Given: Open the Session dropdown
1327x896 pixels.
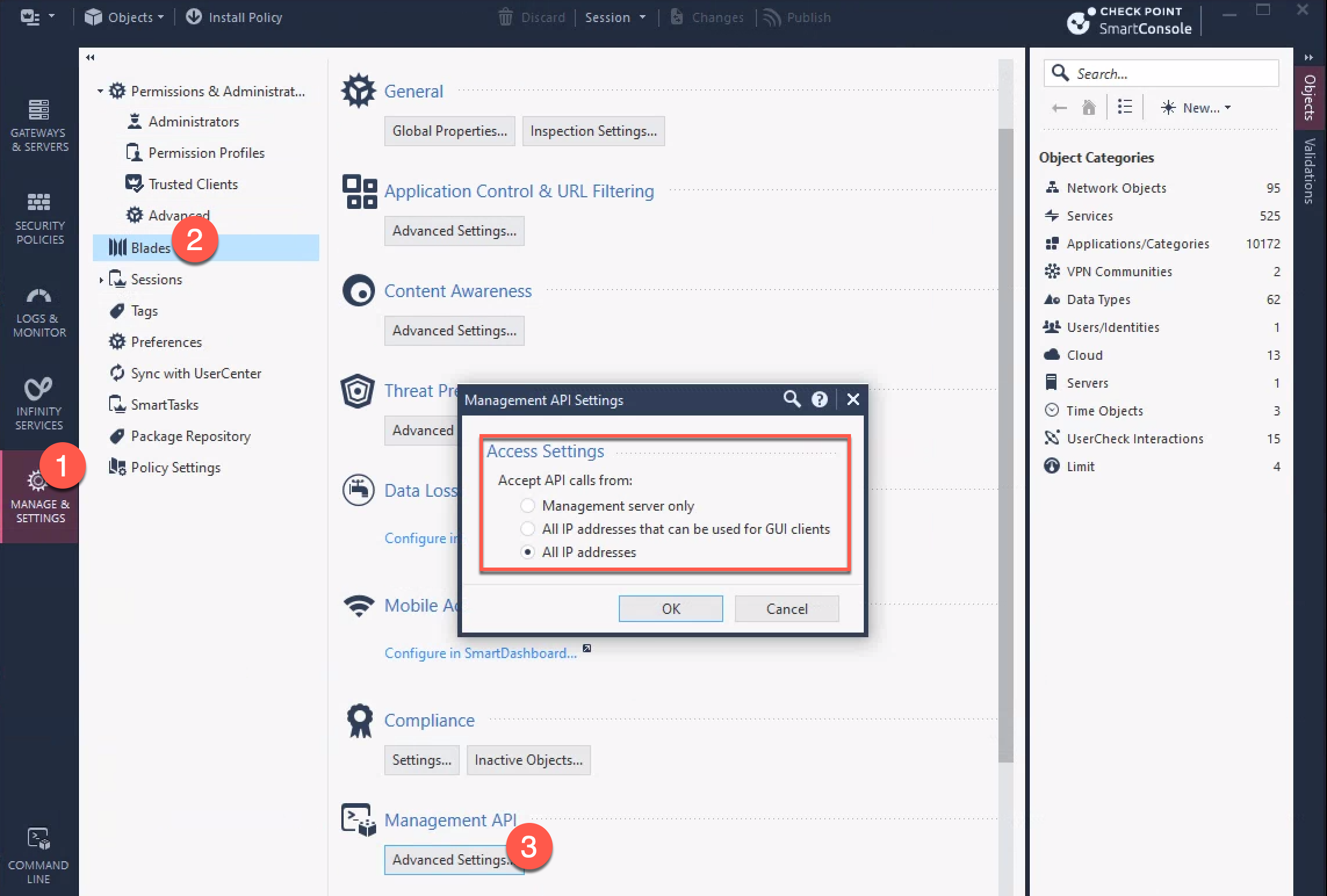Looking at the screenshot, I should click(615, 17).
